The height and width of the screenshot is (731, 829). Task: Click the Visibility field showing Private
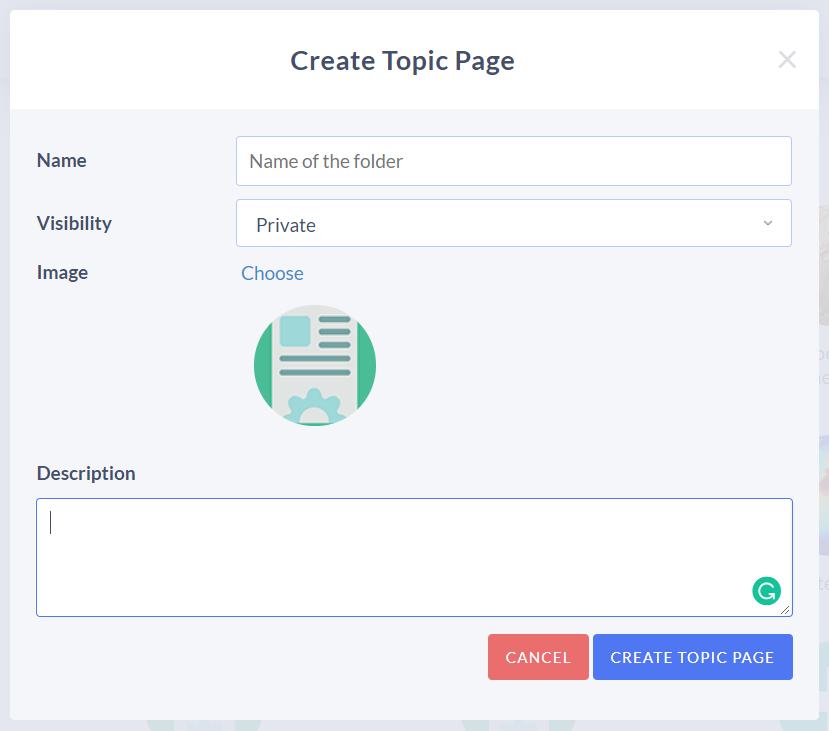(x=513, y=222)
